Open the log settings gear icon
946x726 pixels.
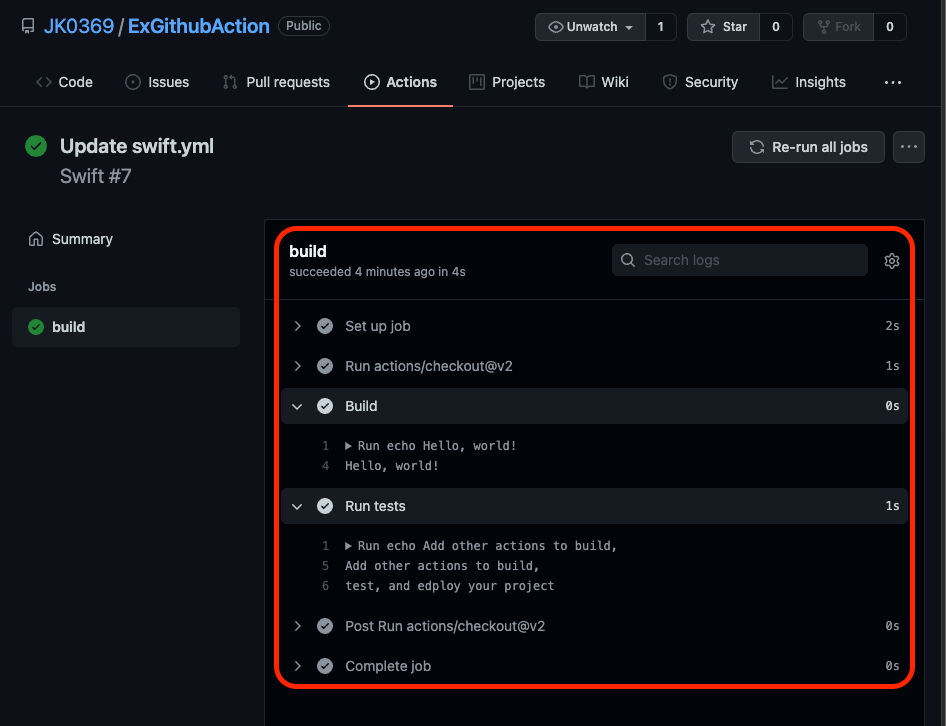892,261
